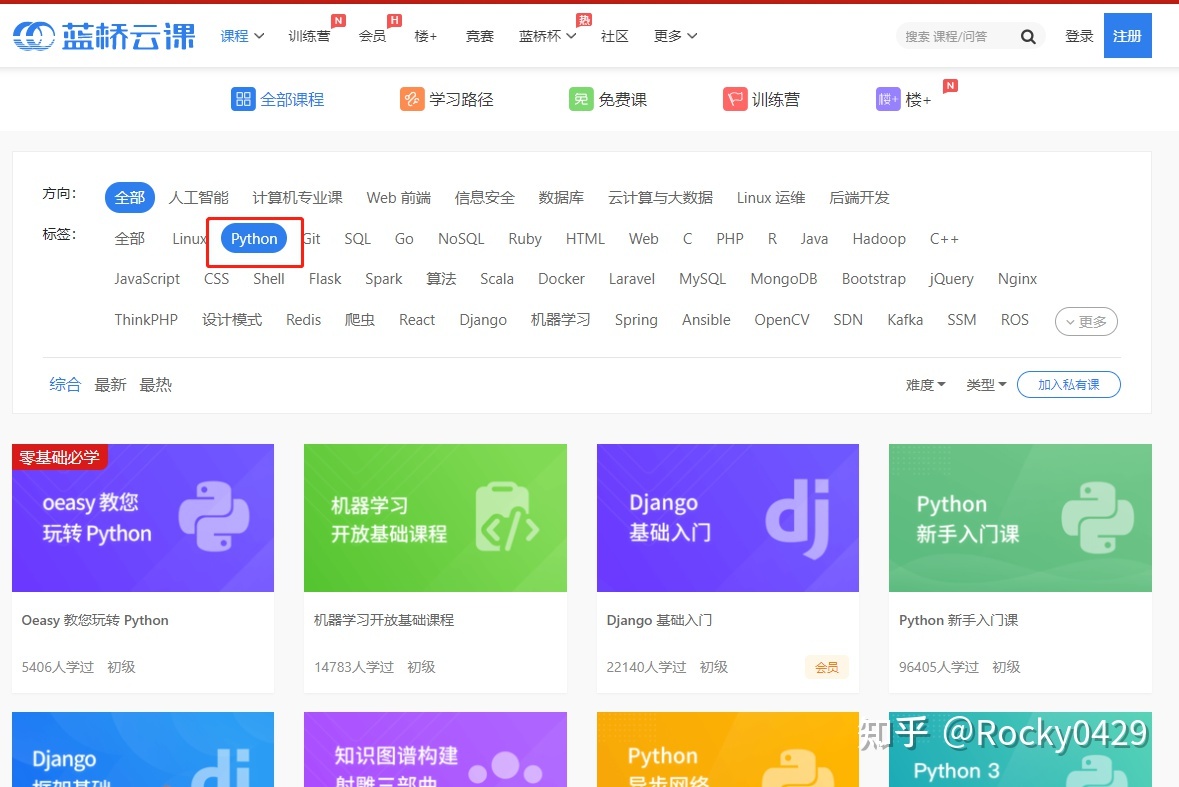Click 登录 link

[x=1079, y=36]
